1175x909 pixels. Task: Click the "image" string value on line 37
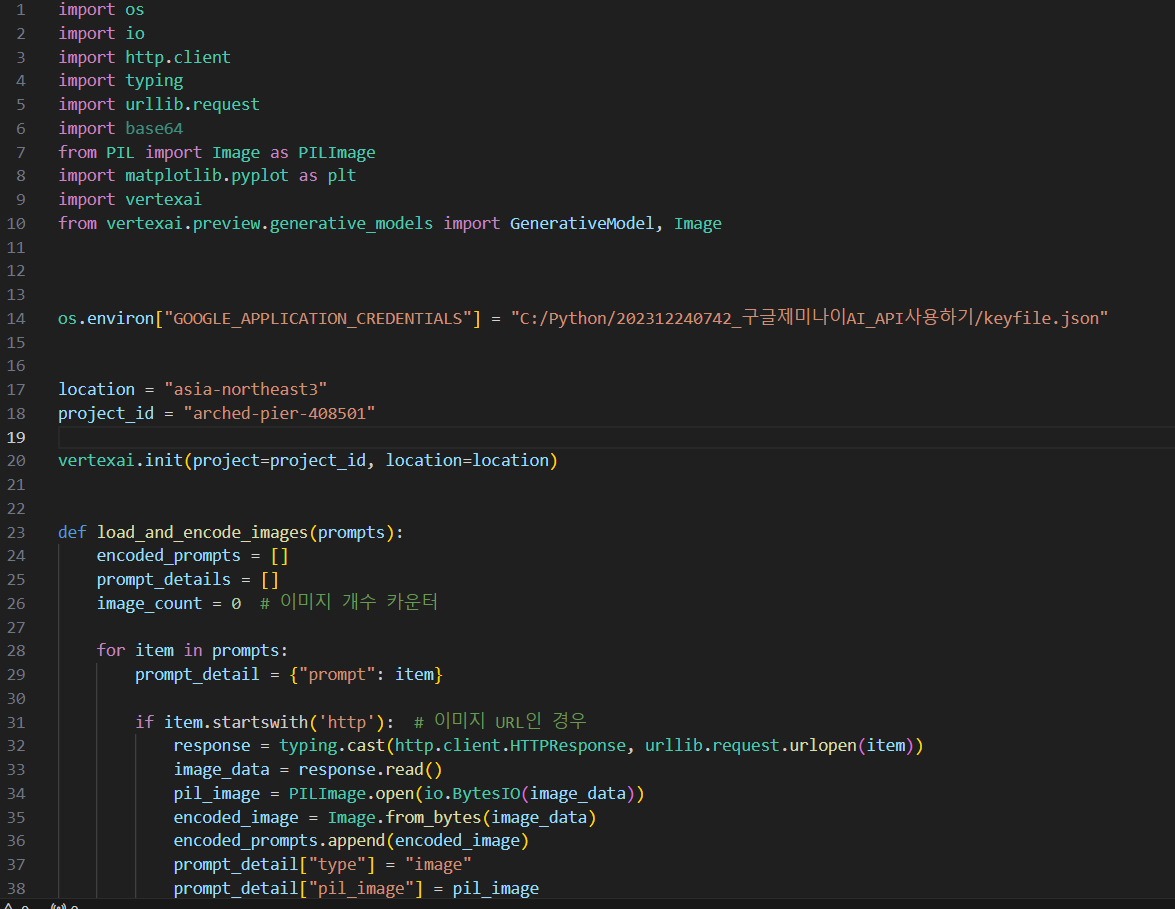point(438,866)
